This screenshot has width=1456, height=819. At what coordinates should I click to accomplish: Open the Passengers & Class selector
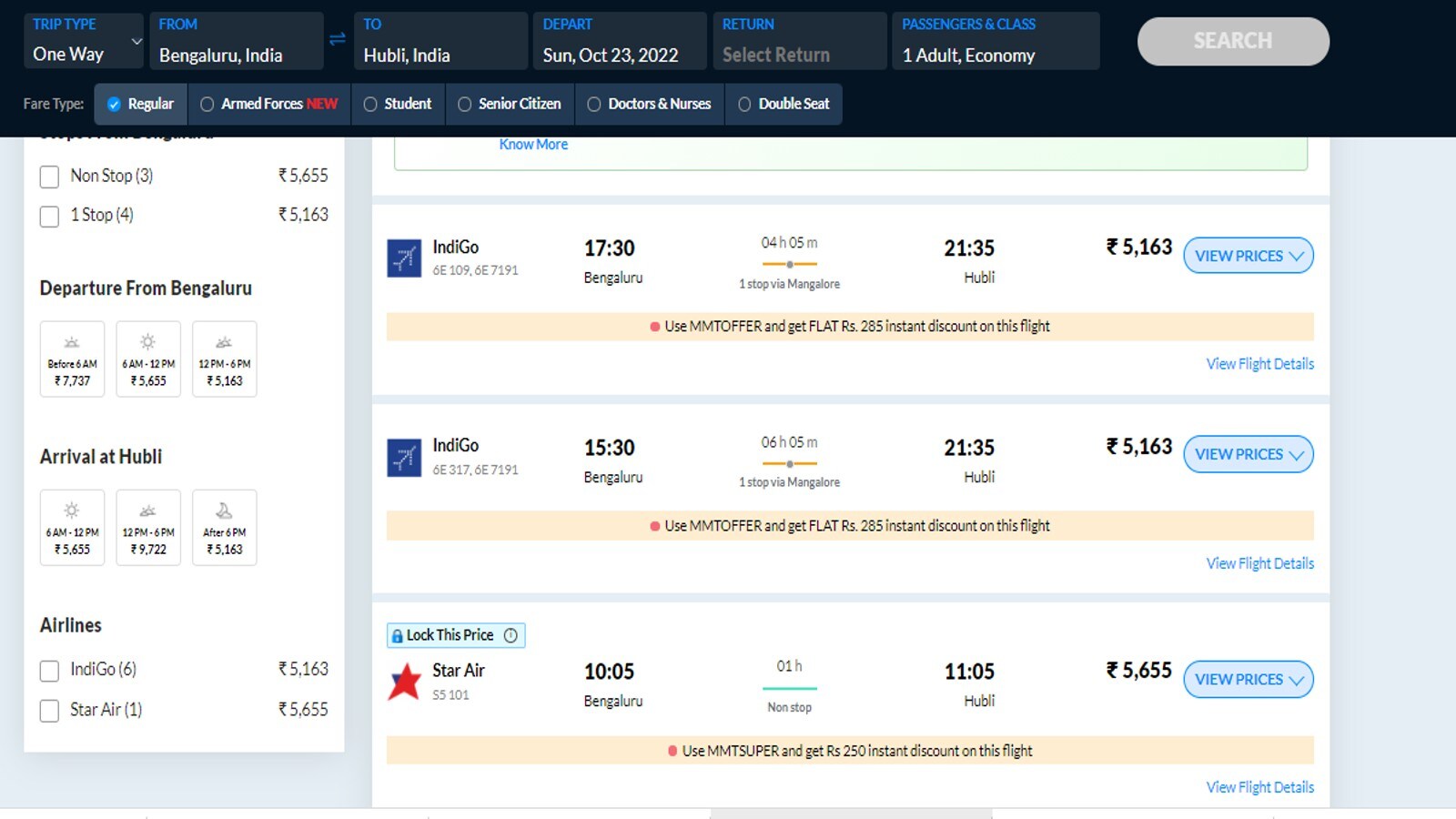click(996, 41)
